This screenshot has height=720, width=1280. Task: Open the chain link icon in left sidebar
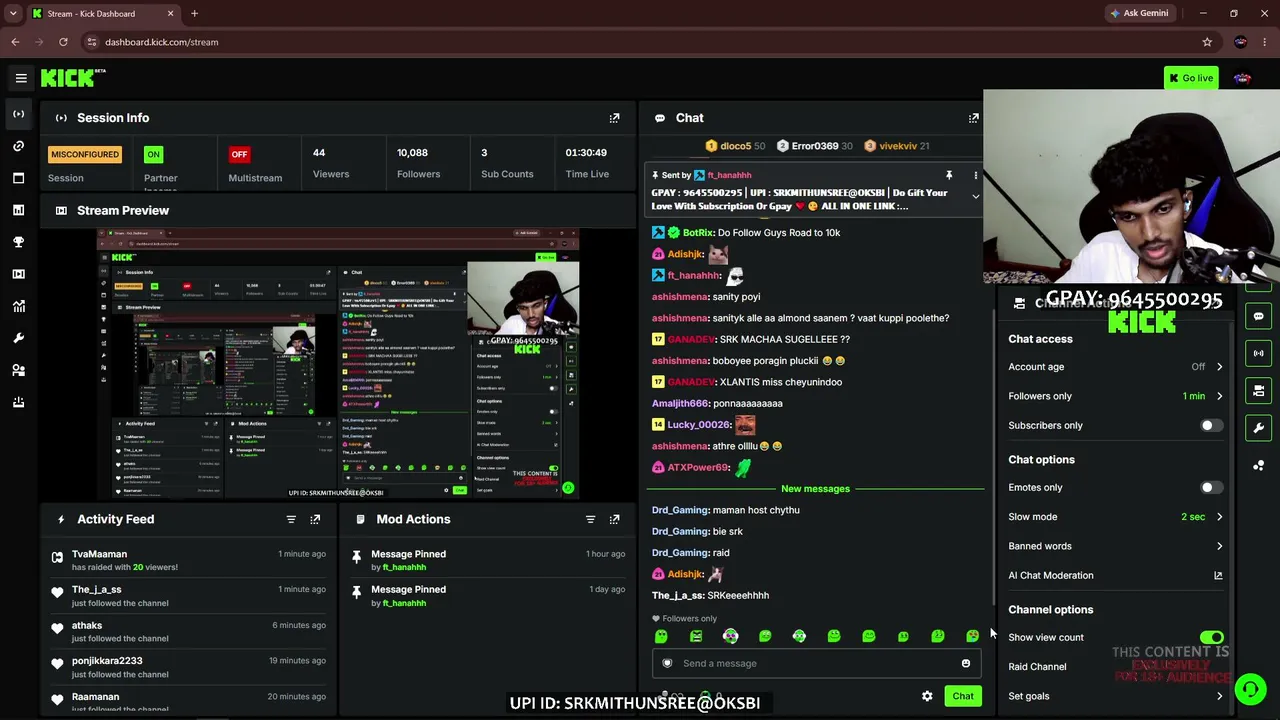pos(19,146)
